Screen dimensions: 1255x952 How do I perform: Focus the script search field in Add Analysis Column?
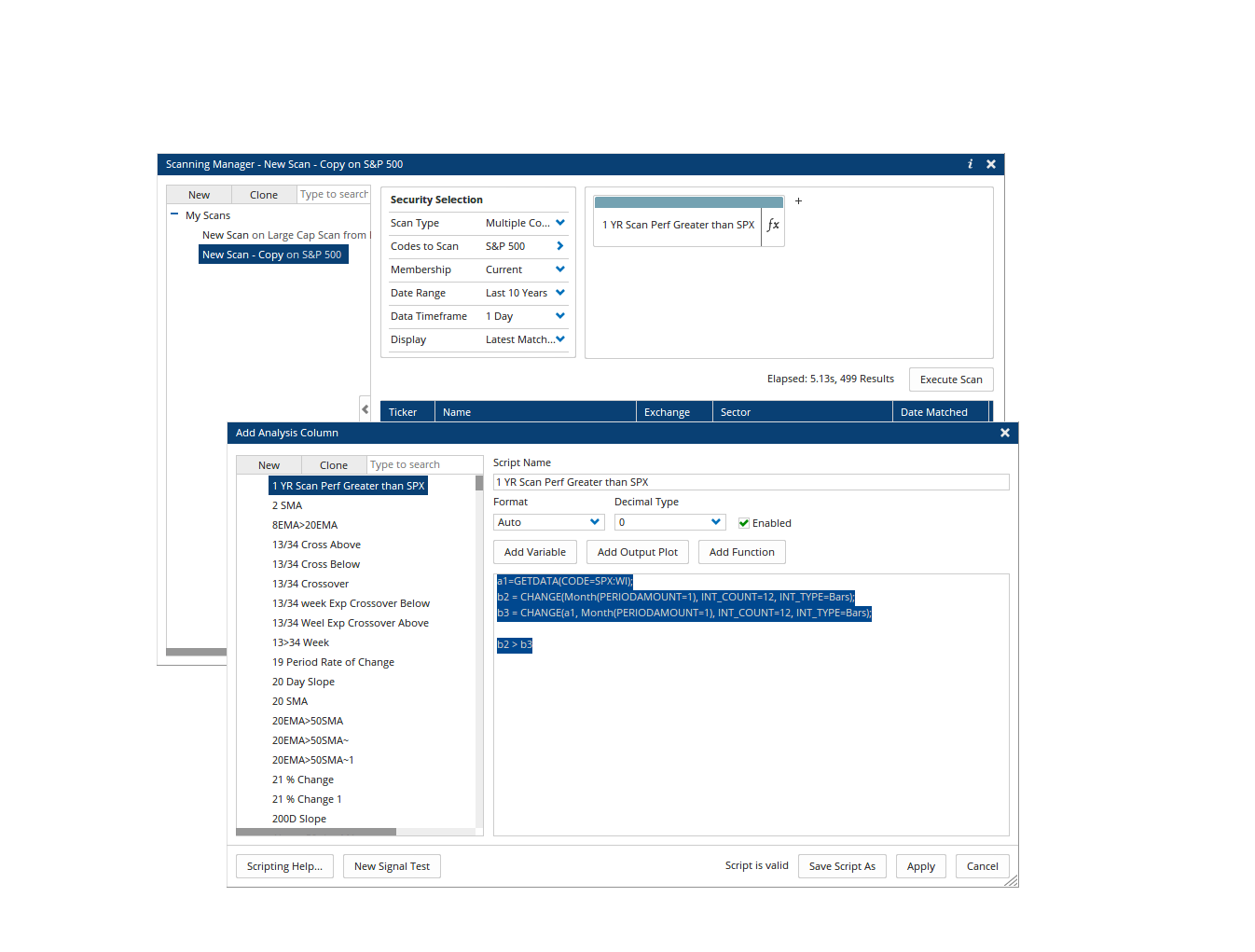[424, 465]
